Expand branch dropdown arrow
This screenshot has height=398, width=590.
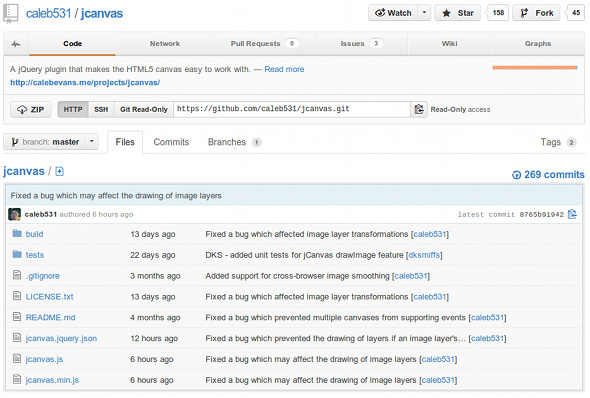91,142
